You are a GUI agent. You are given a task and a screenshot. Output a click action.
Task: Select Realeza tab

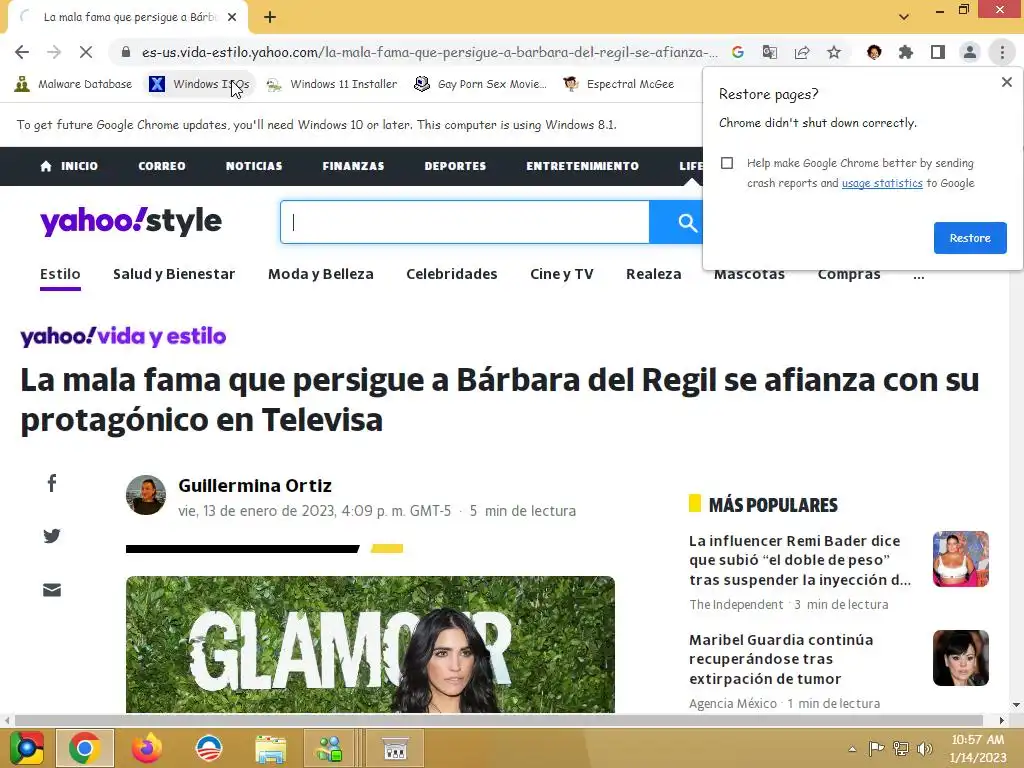(x=654, y=274)
